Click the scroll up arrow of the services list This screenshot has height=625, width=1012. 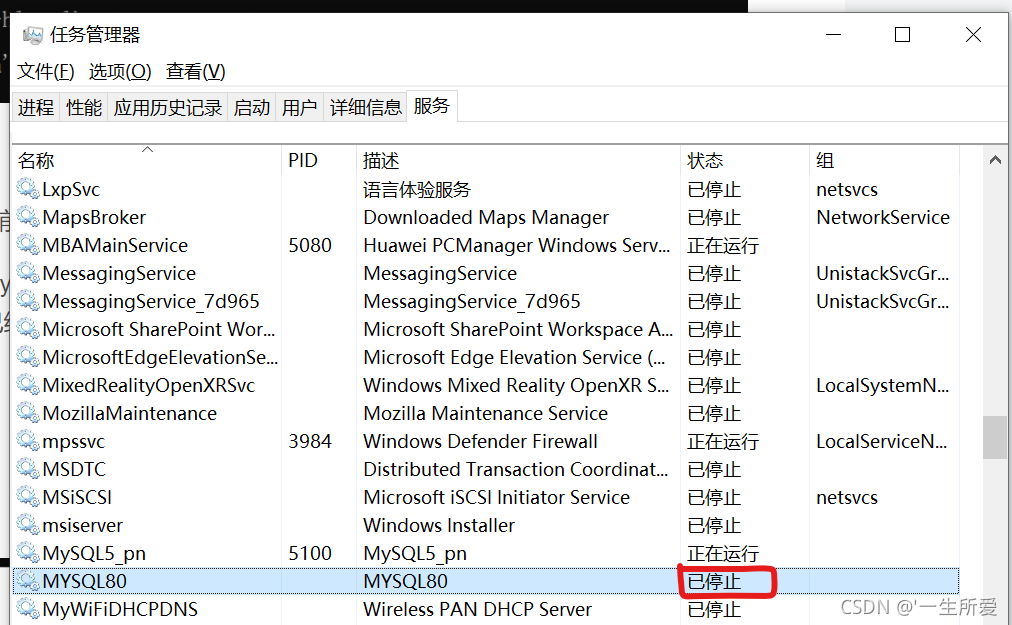pyautogui.click(x=995, y=159)
